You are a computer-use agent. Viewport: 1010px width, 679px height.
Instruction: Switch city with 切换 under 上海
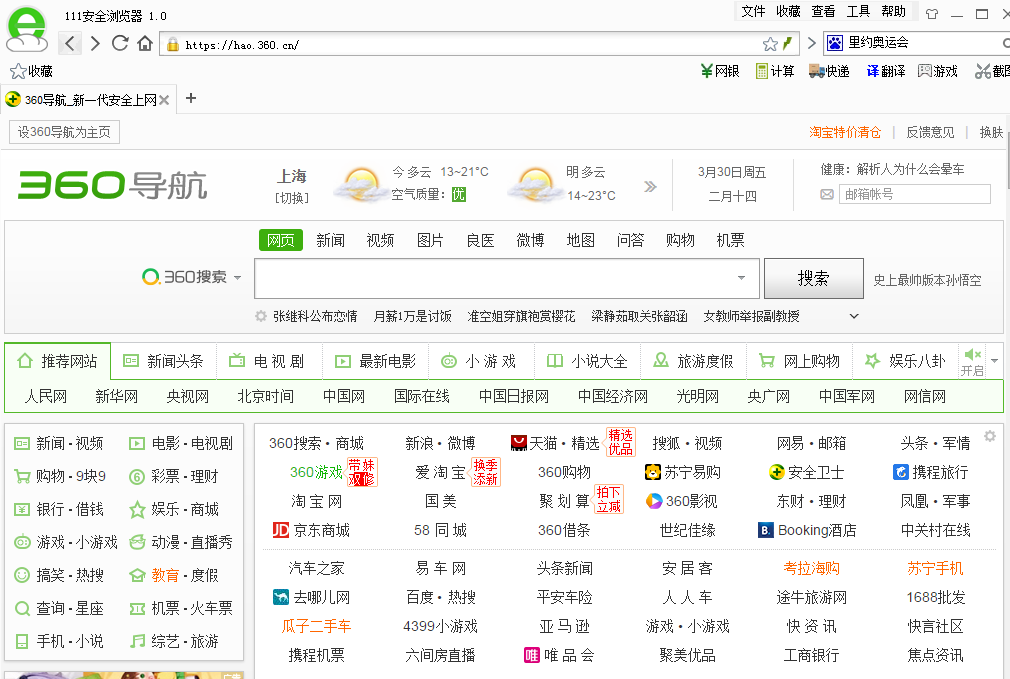point(292,198)
